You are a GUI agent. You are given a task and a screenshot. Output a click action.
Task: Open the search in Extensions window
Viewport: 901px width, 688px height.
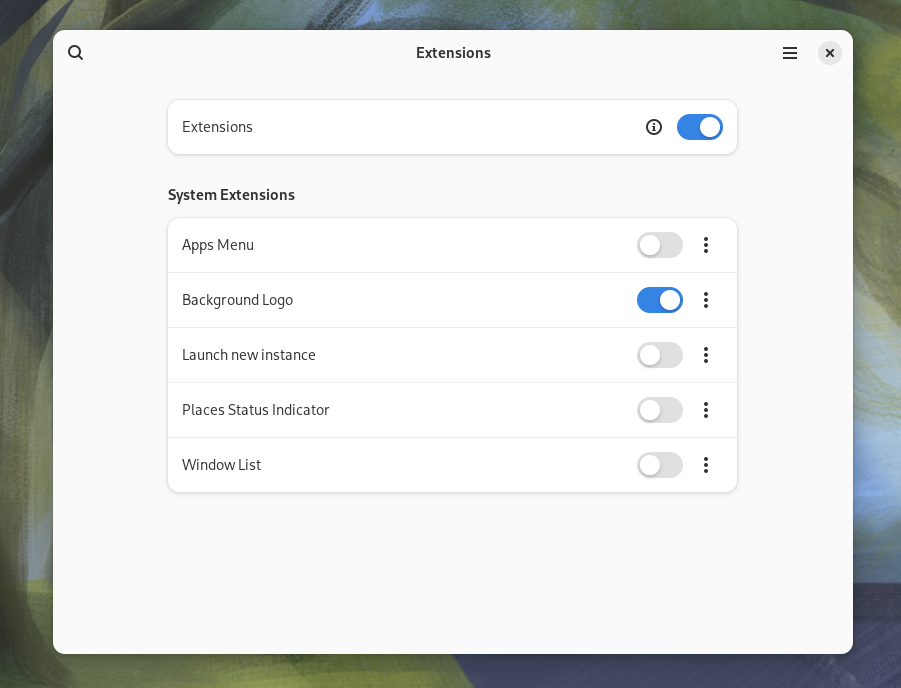coord(75,53)
